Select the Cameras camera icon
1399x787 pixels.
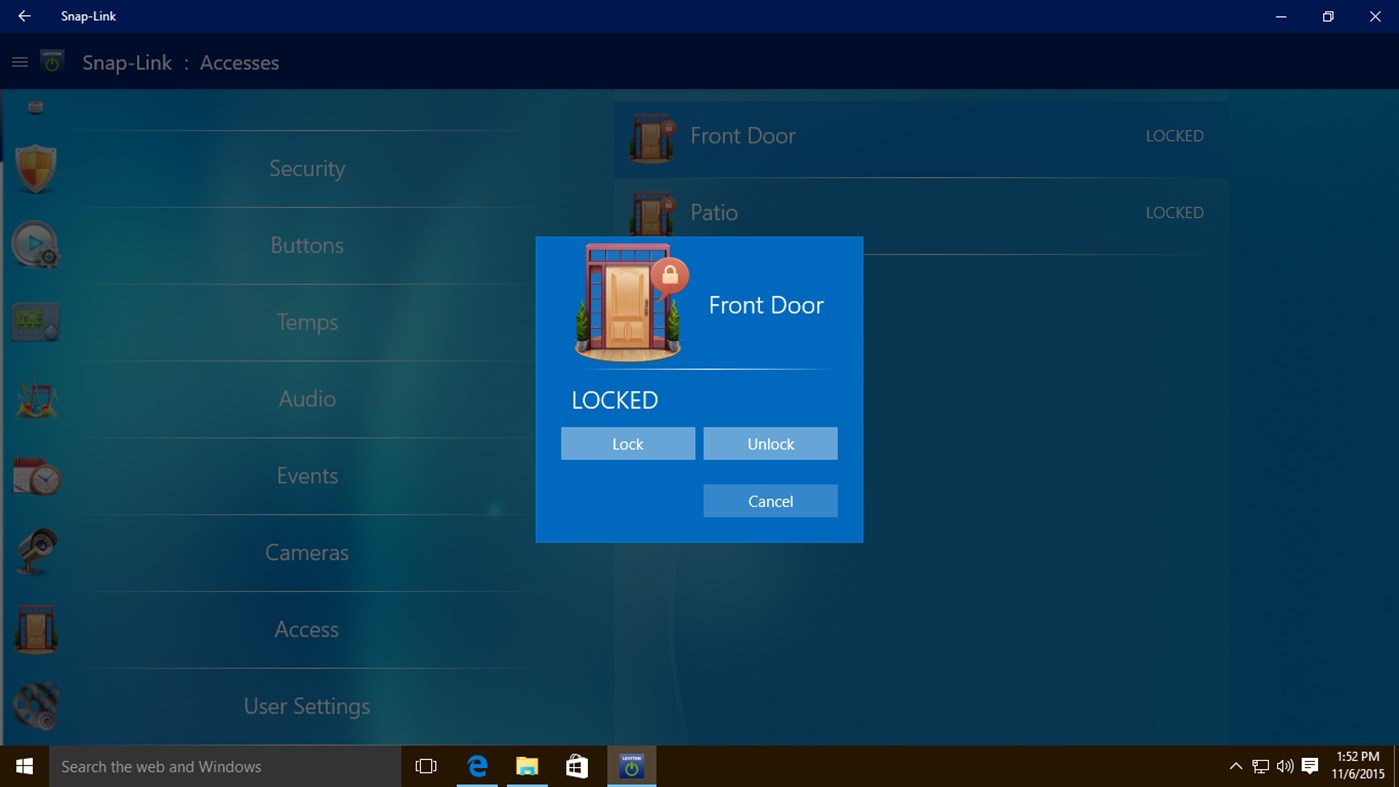pos(36,551)
